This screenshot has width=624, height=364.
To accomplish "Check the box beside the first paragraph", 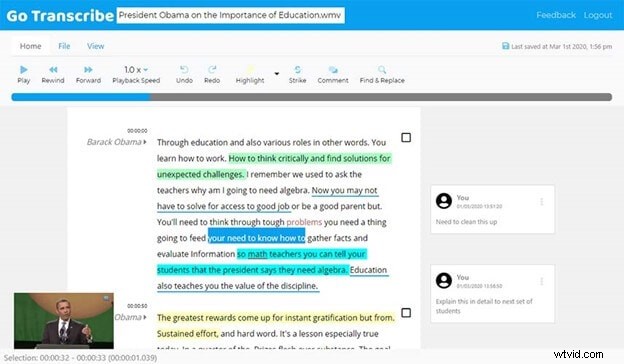I will [x=406, y=138].
